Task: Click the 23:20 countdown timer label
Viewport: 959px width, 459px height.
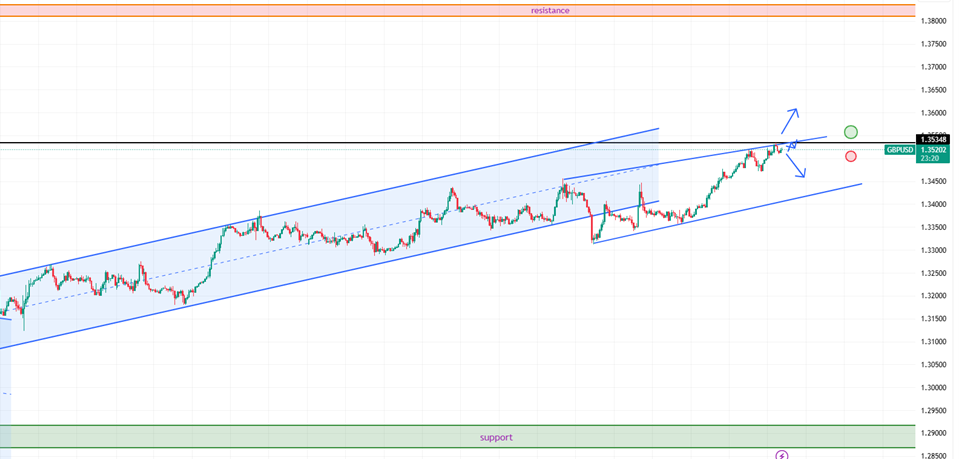Action: [x=929, y=158]
